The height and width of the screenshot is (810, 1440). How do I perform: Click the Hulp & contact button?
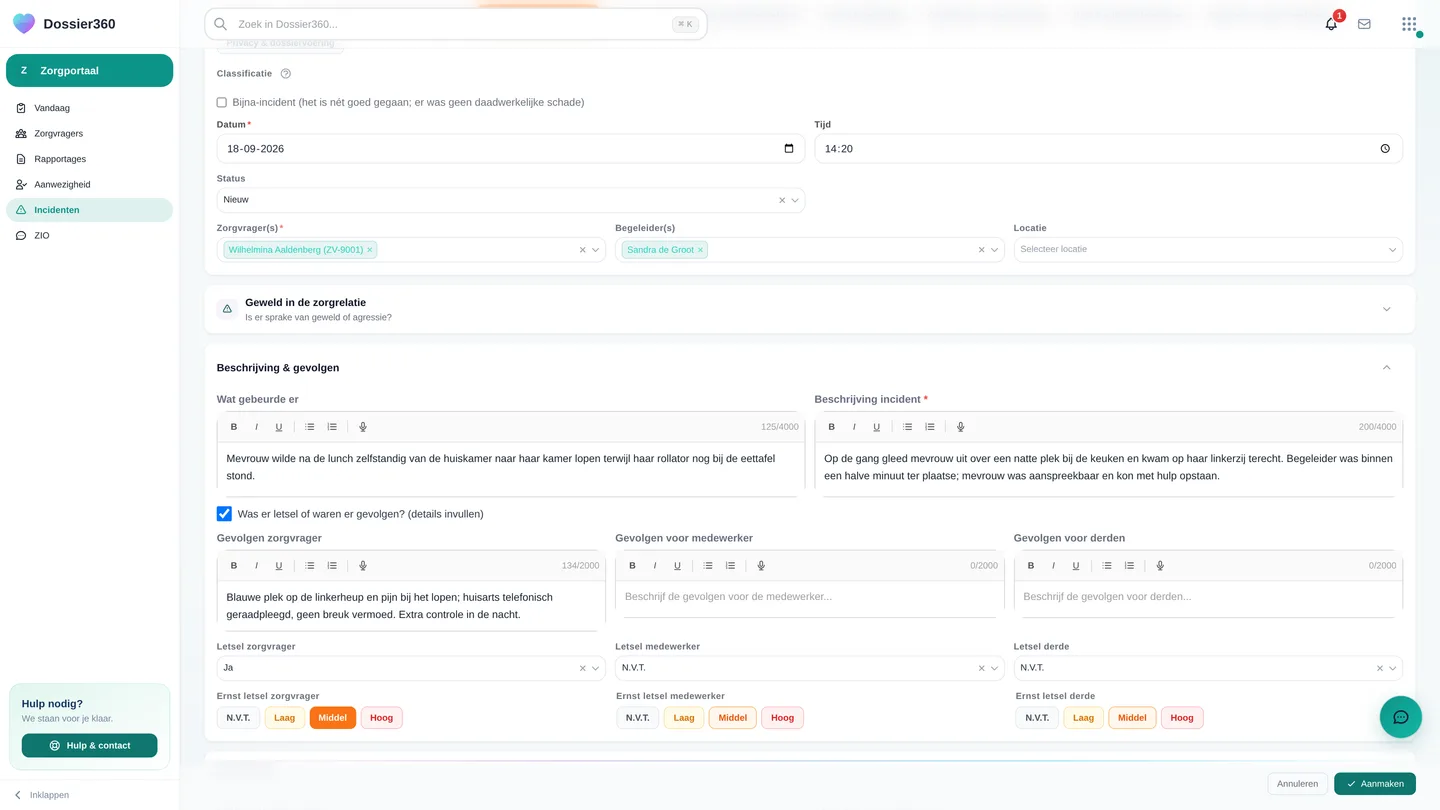click(89, 746)
